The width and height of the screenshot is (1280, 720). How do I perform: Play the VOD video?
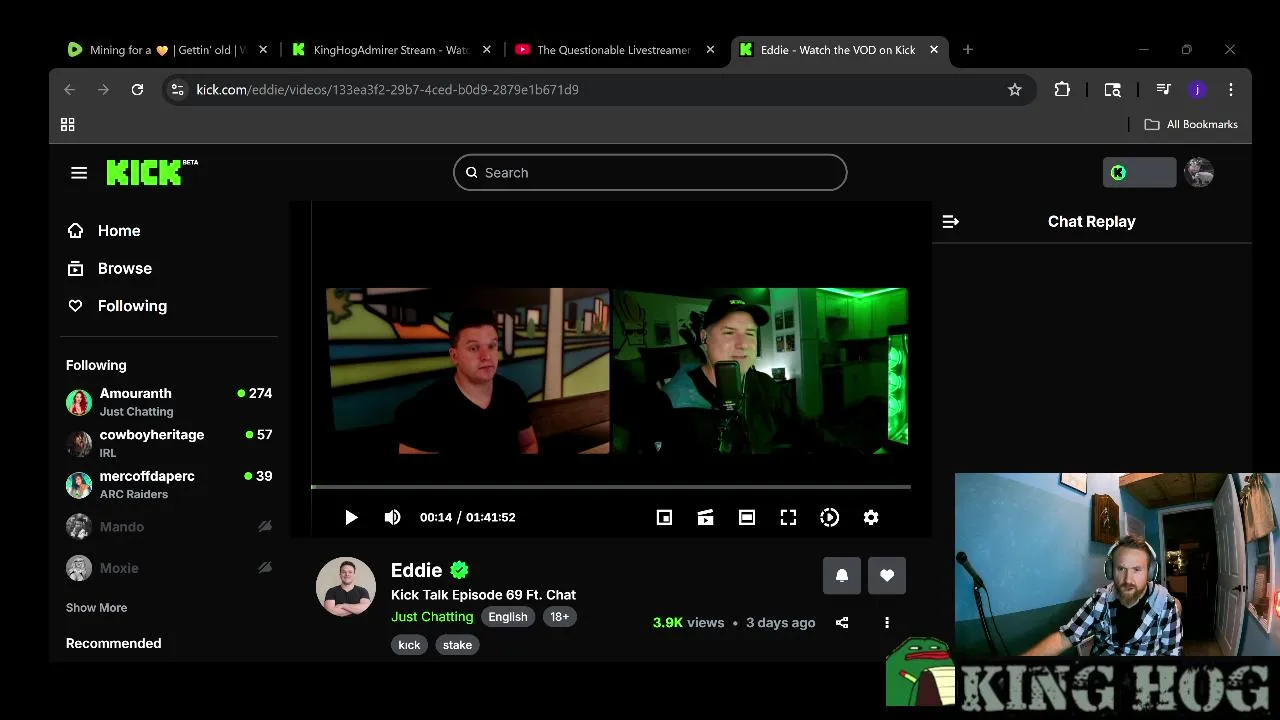351,517
